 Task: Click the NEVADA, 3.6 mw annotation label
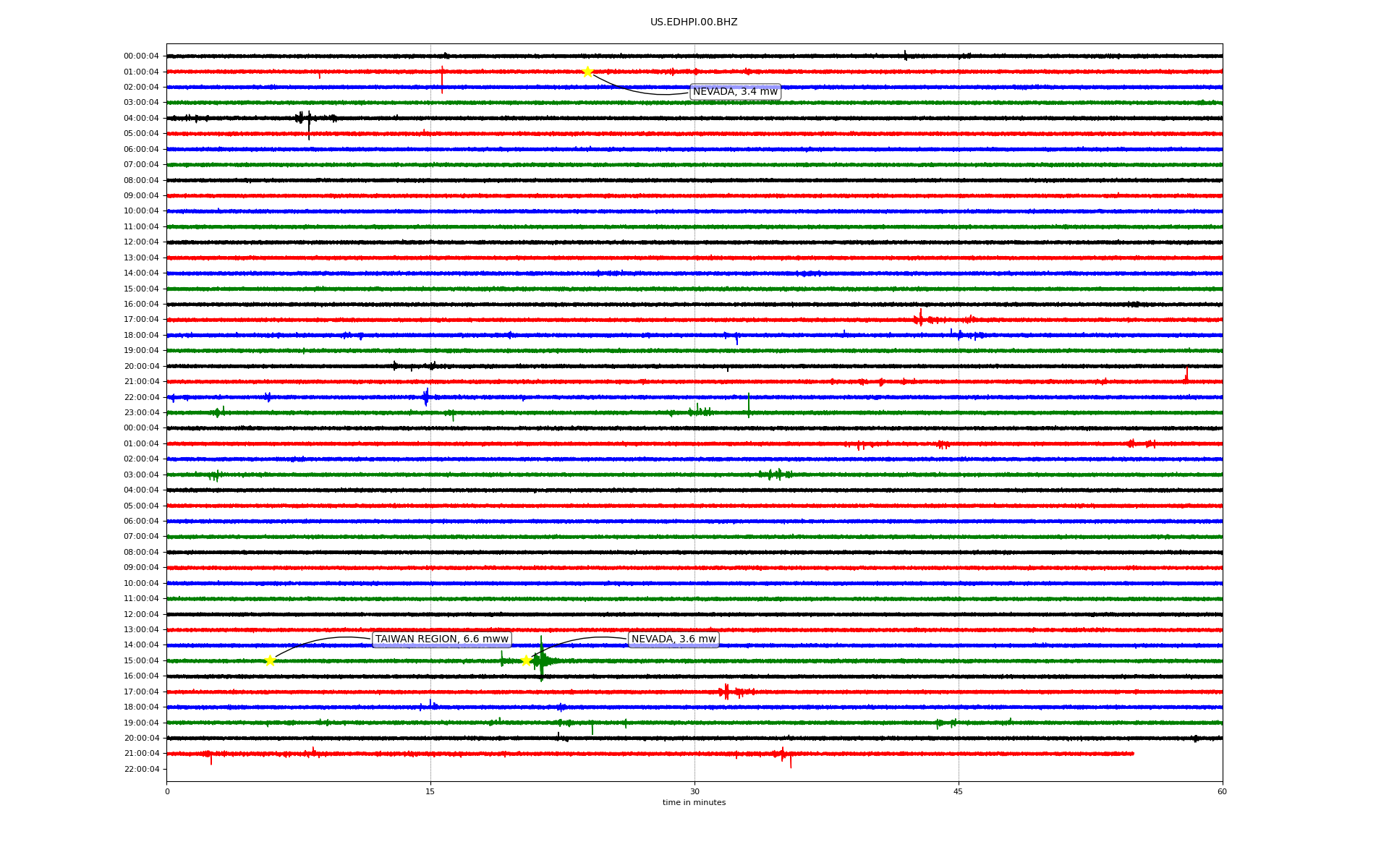(674, 639)
